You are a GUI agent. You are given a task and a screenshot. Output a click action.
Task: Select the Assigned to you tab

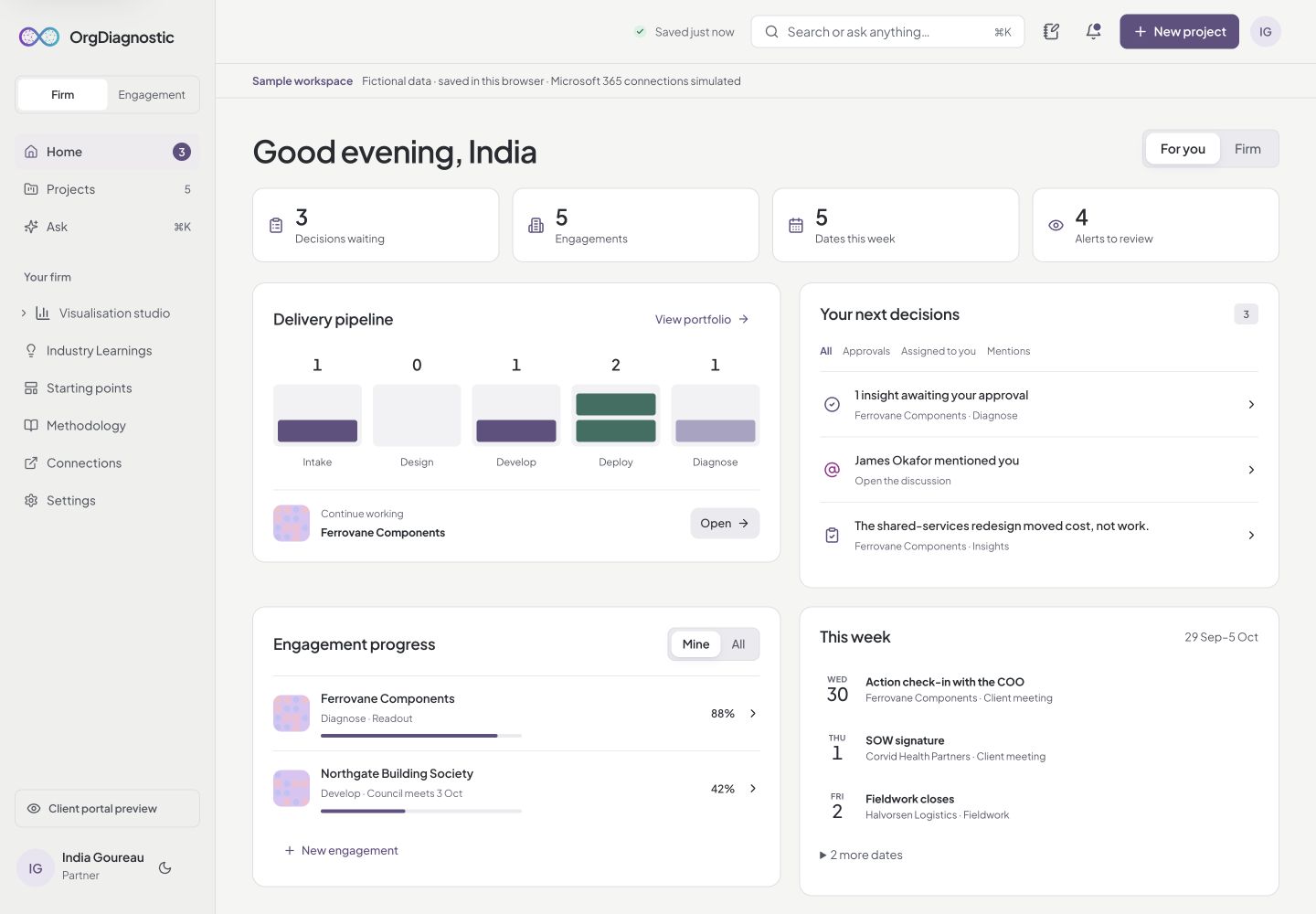coord(939,351)
